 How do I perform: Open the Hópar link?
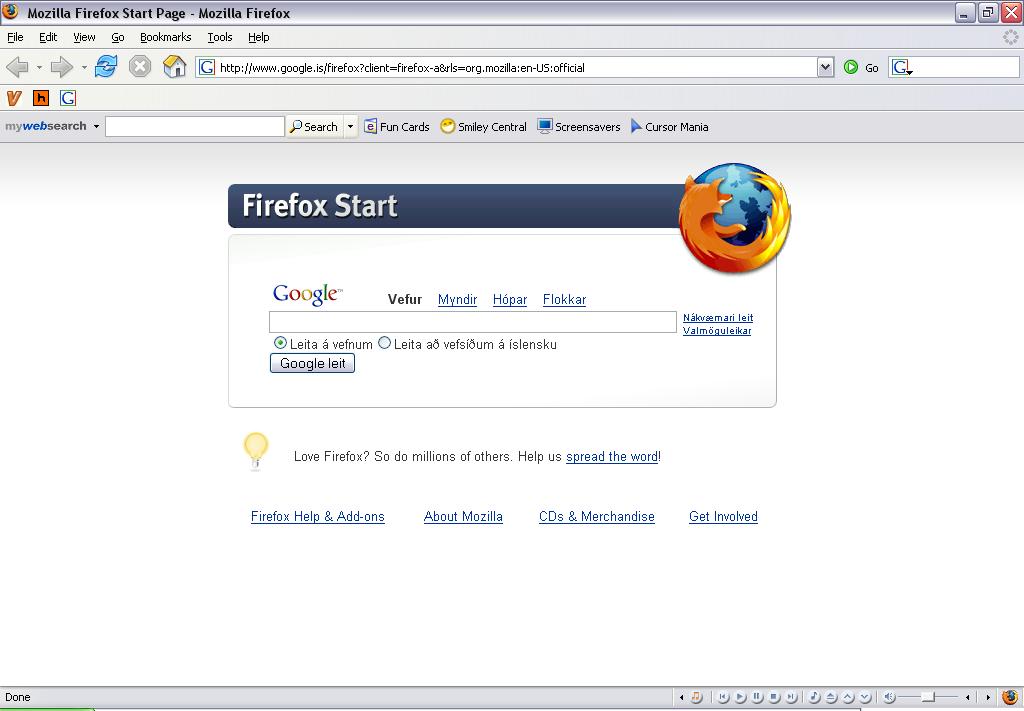click(509, 299)
